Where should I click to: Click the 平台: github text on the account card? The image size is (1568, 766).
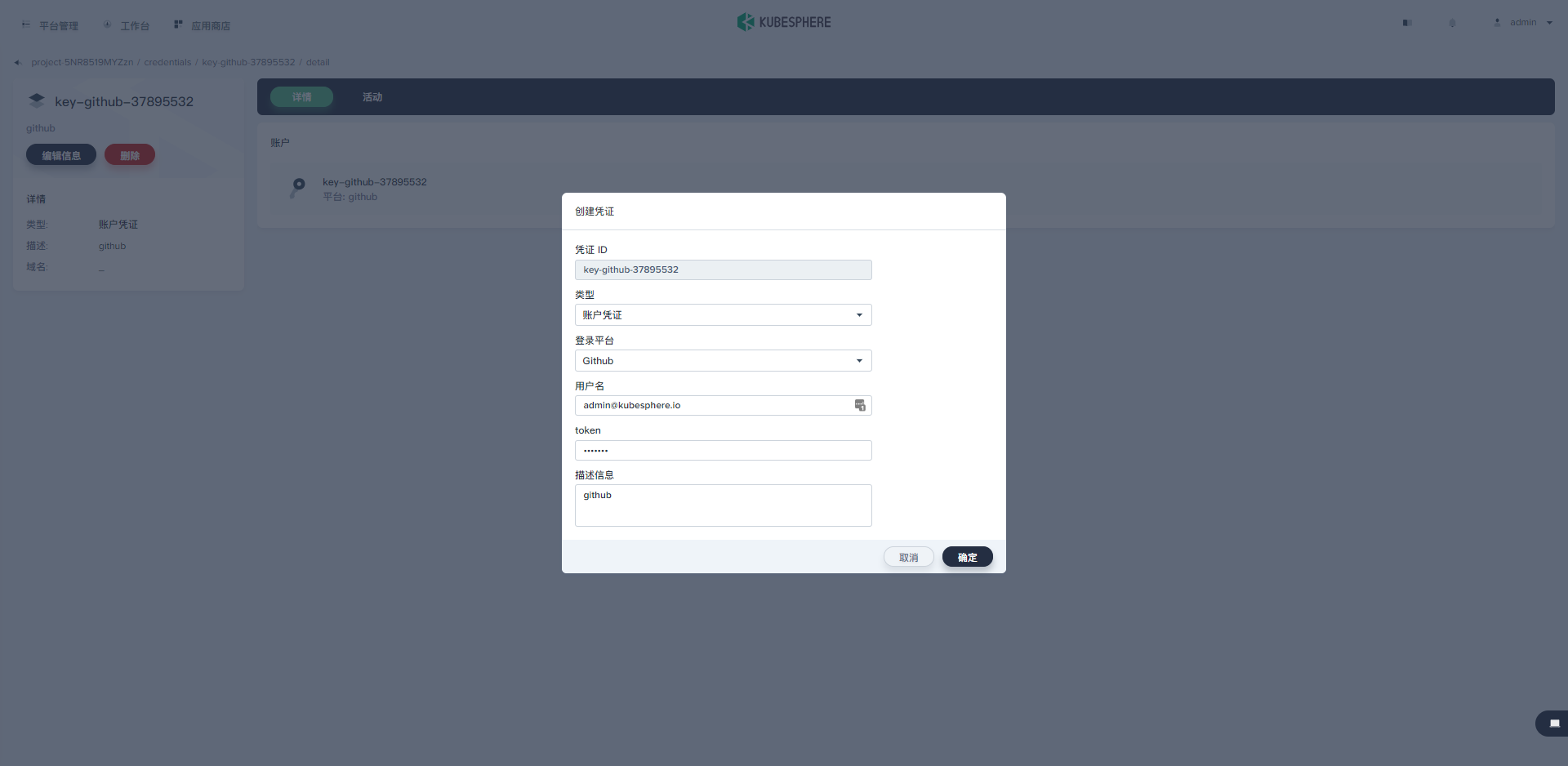350,197
